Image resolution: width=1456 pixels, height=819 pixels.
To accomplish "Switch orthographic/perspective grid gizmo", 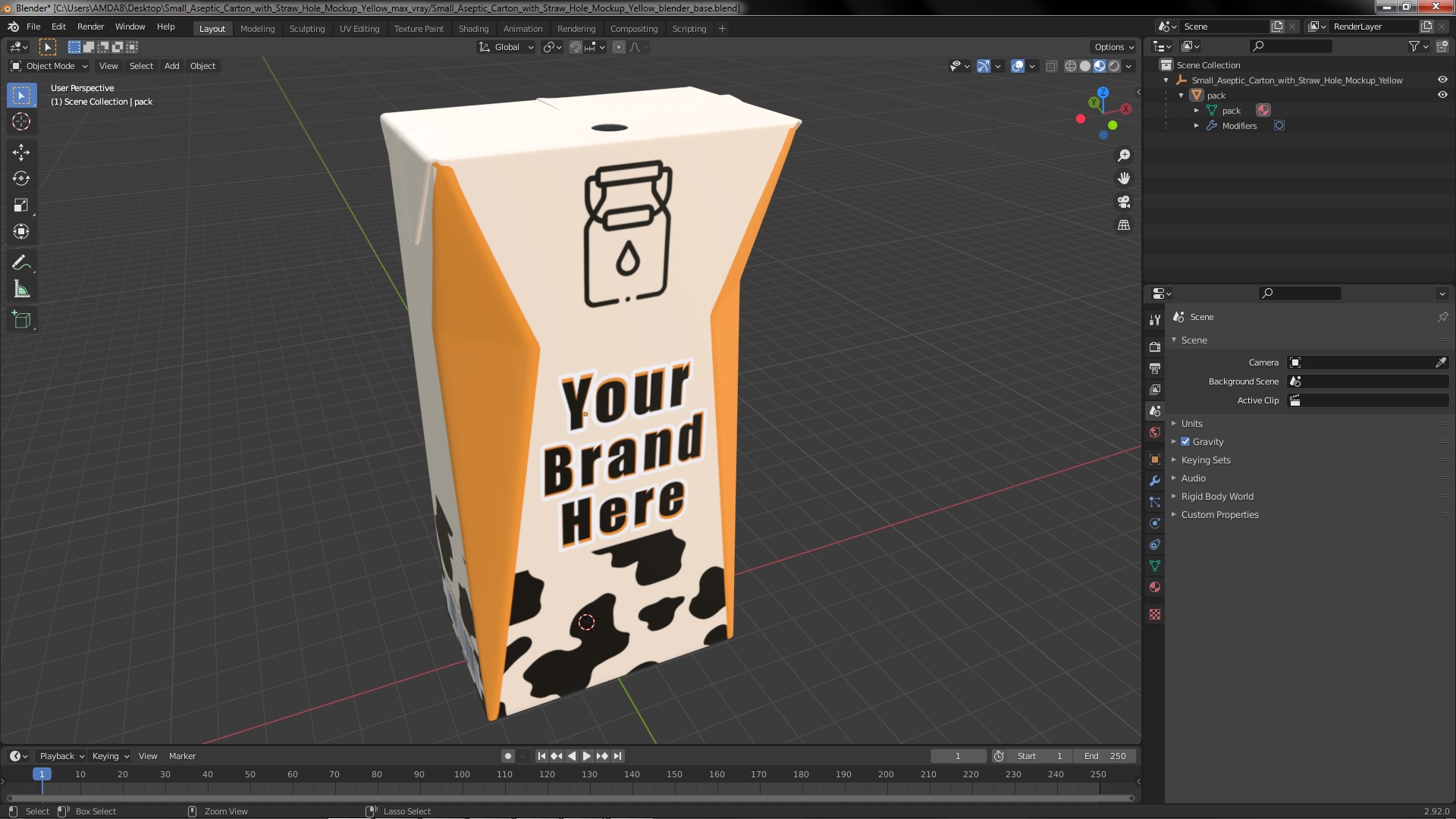I will (x=1124, y=225).
